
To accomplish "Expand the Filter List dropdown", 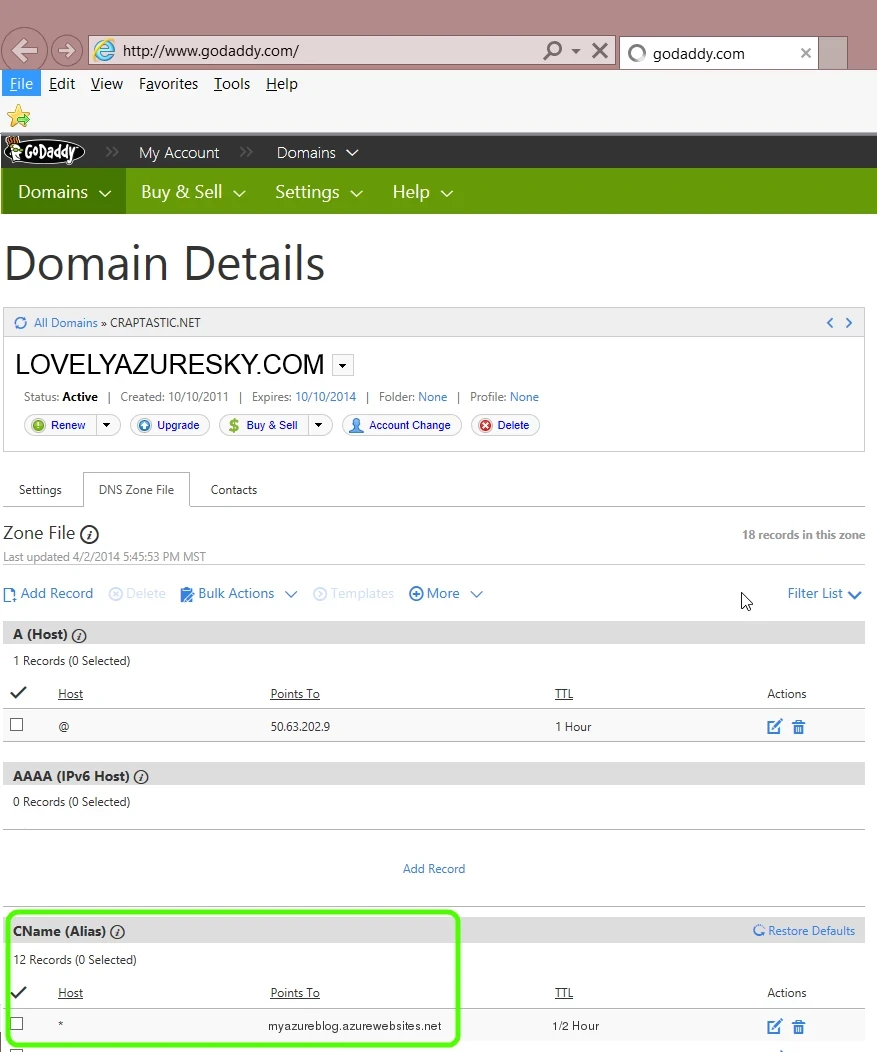I will pyautogui.click(x=824, y=594).
